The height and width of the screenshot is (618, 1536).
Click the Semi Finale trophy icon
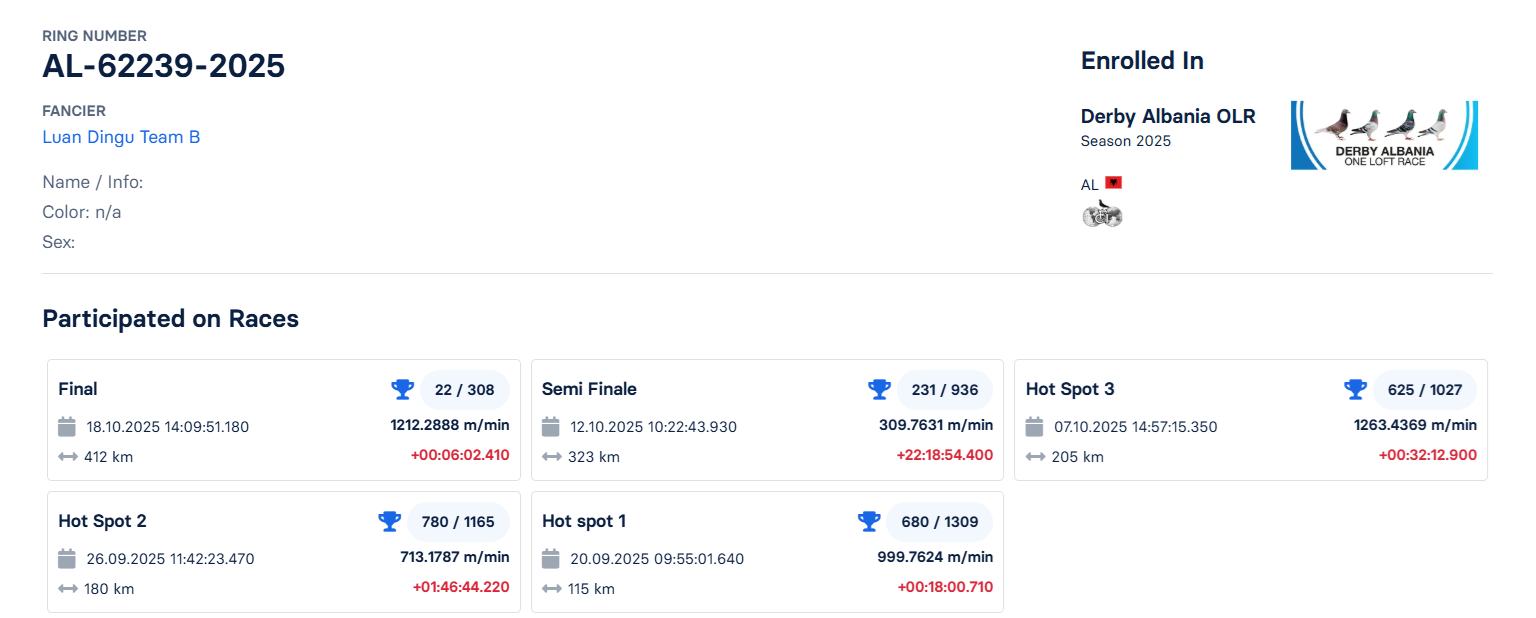coord(879,389)
